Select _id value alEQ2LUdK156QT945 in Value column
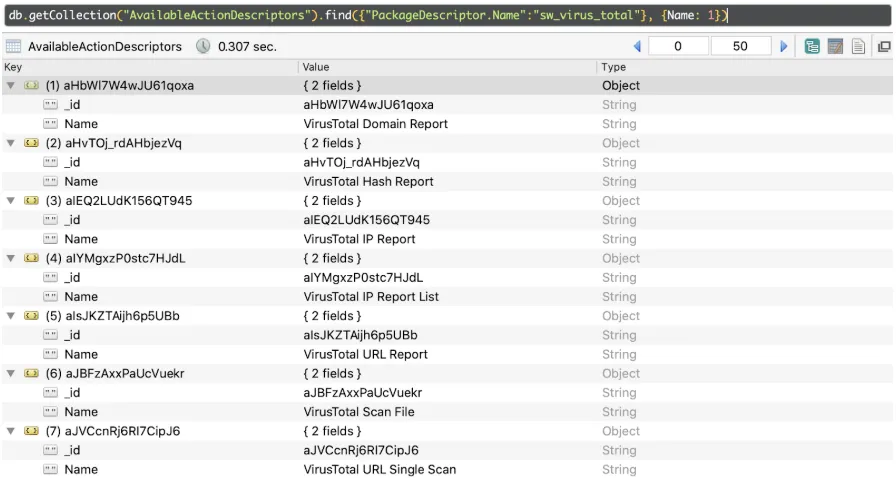Screen dimensions: 896x478 pyautogui.click(x=366, y=220)
